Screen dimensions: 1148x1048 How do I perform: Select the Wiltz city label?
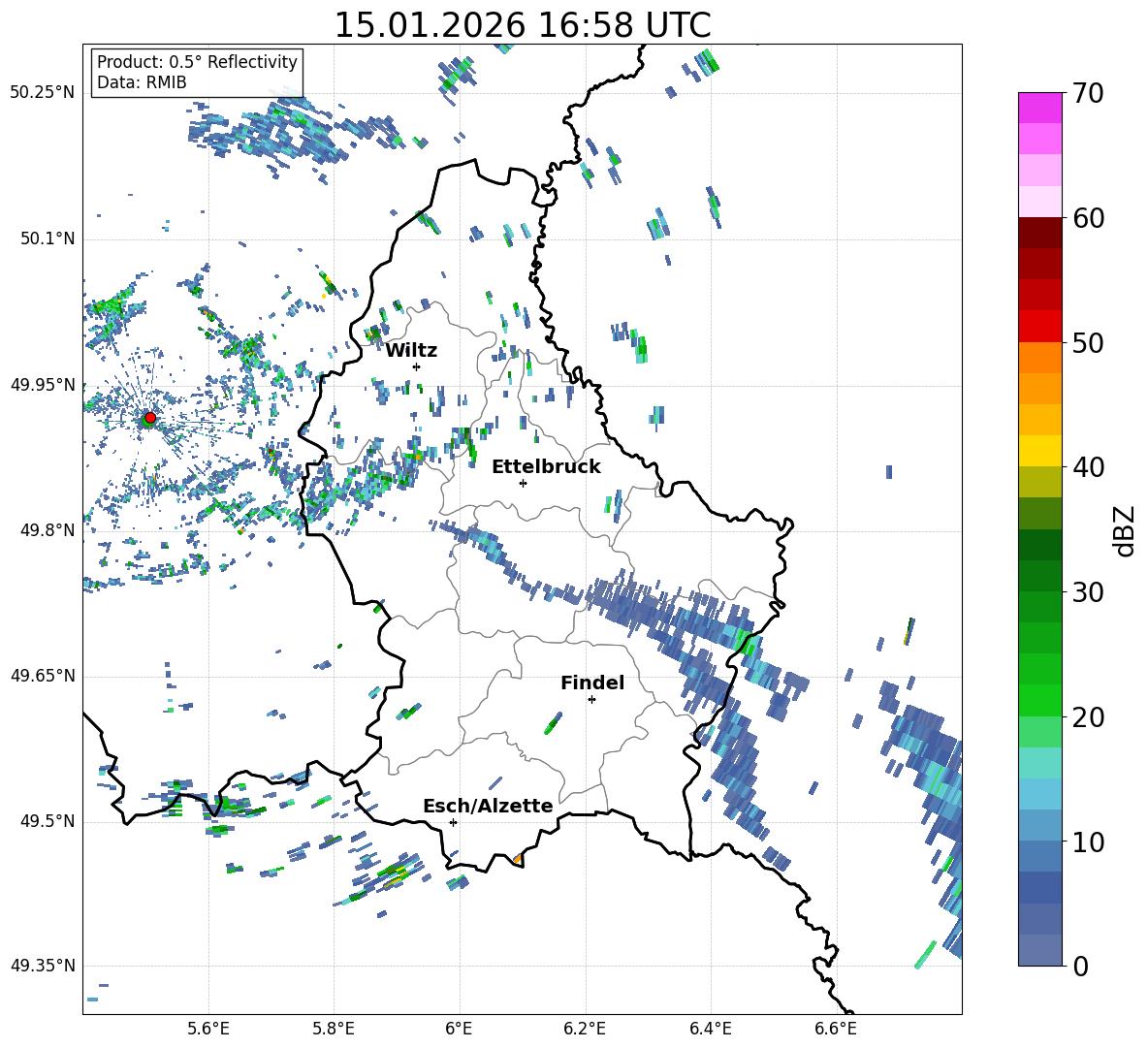(411, 350)
